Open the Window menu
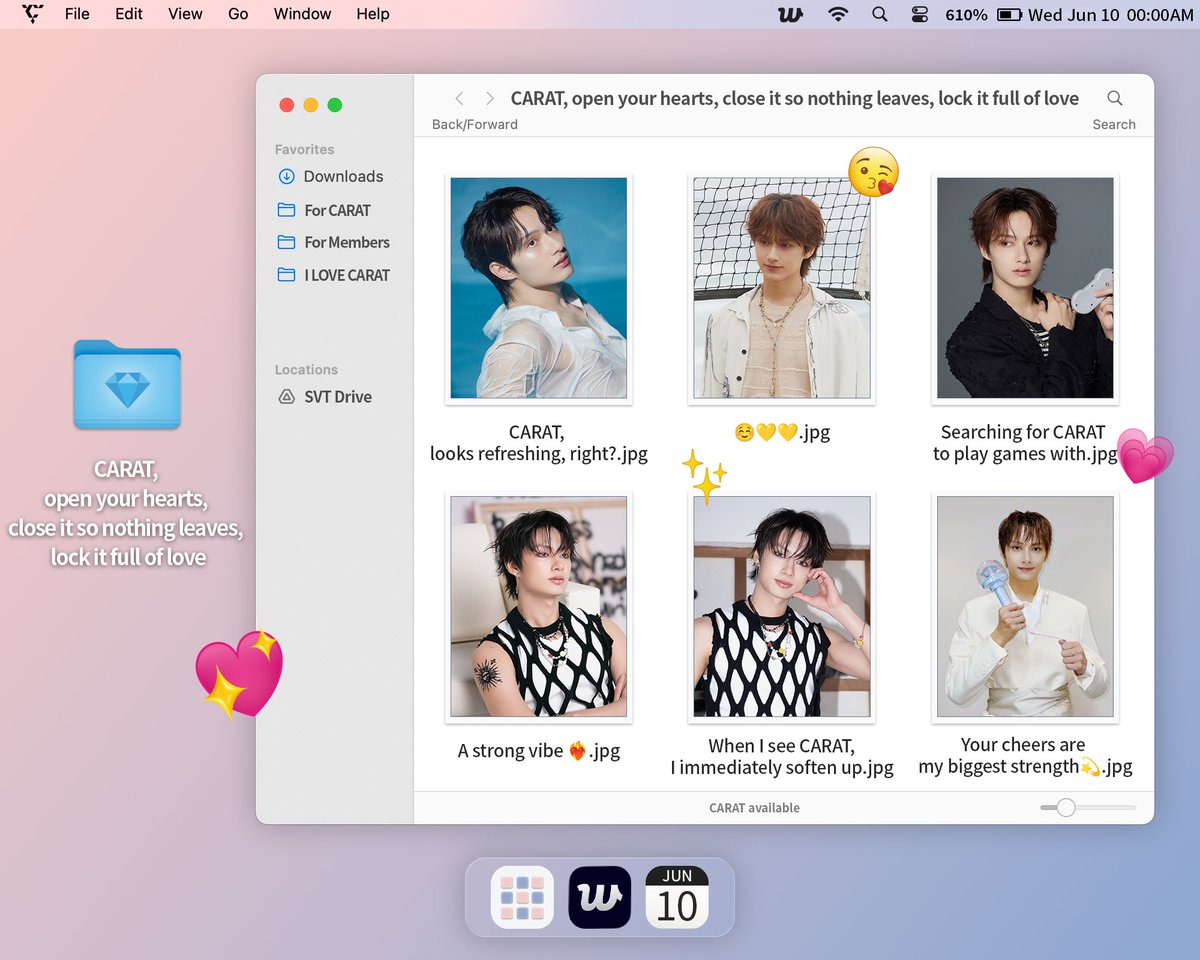The height and width of the screenshot is (960, 1200). [302, 14]
